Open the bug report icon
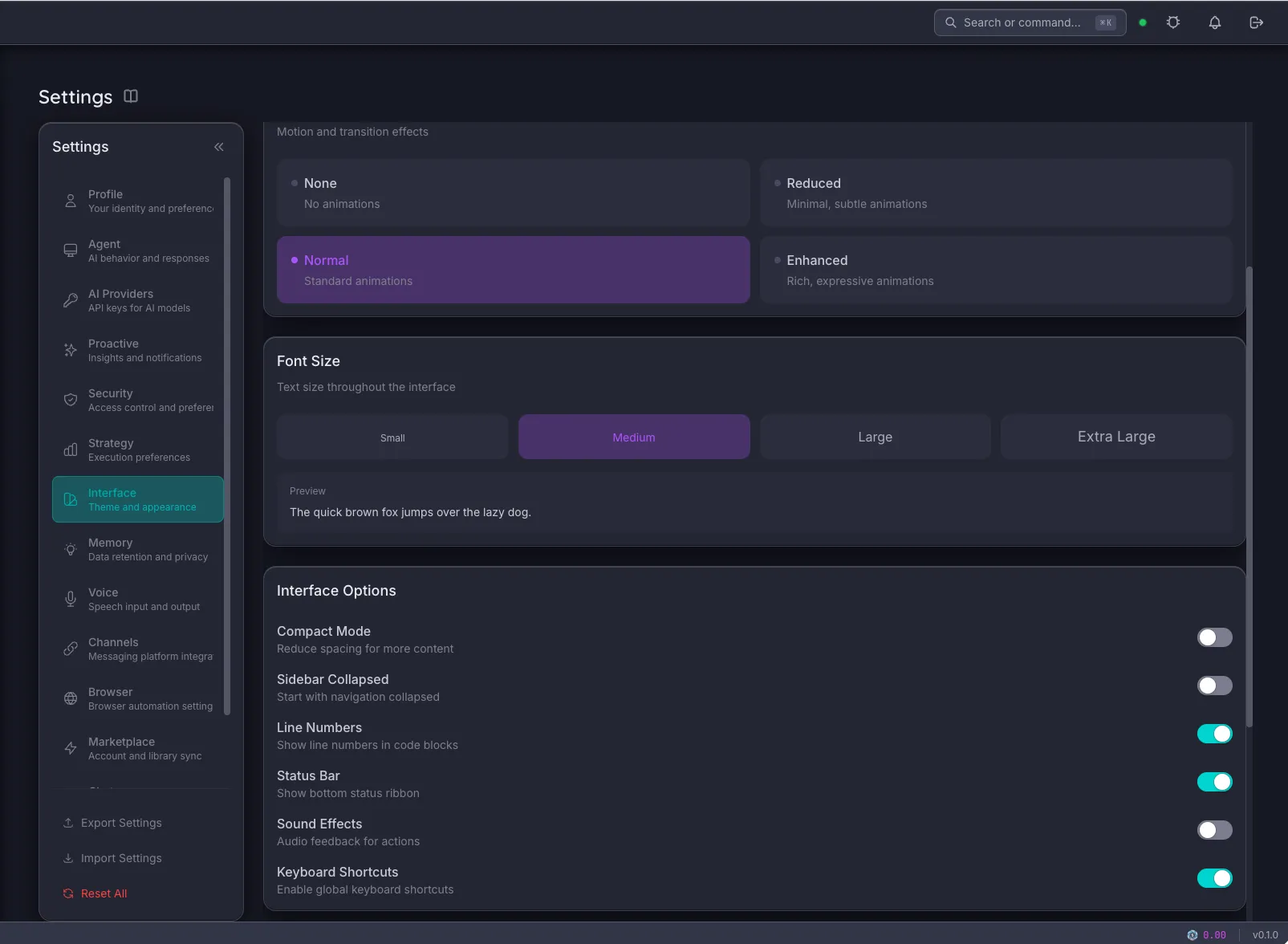1288x944 pixels. 1173,22
